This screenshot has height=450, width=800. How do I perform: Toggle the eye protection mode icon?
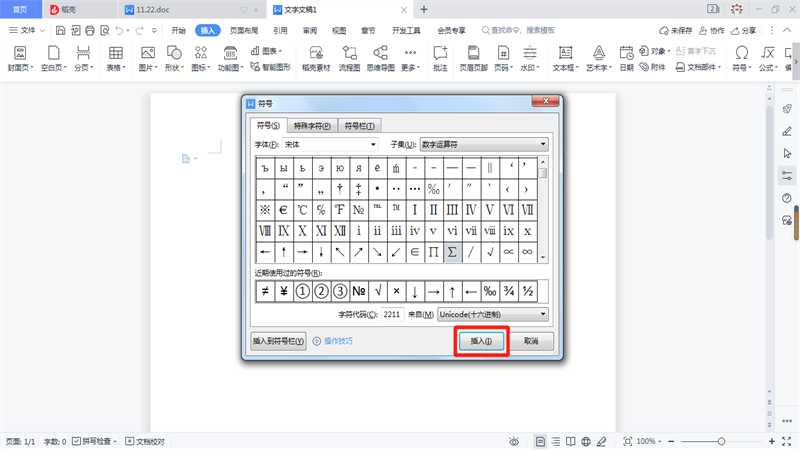[x=514, y=441]
